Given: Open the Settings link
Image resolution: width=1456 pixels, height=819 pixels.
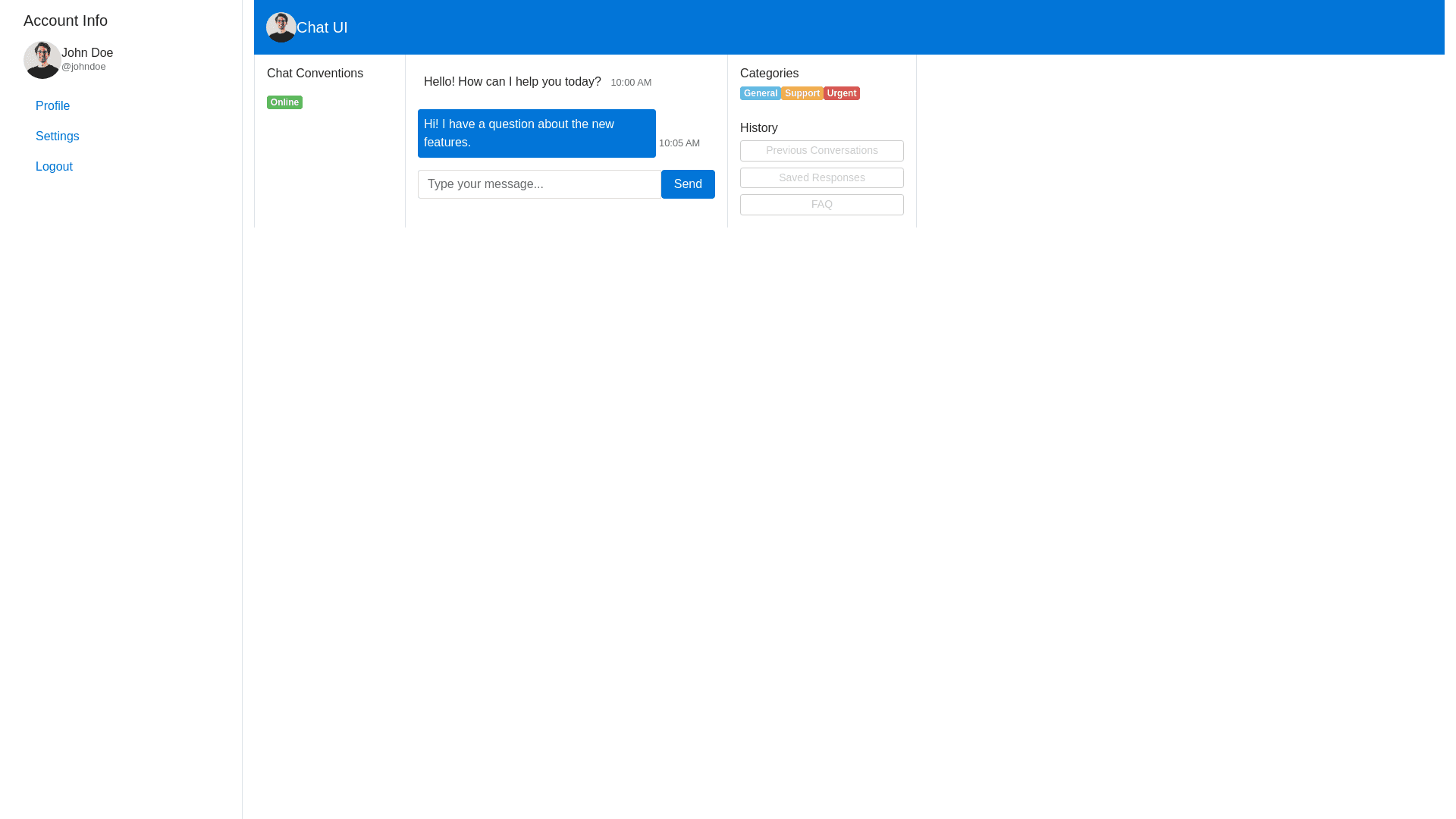Looking at the screenshot, I should click(57, 136).
